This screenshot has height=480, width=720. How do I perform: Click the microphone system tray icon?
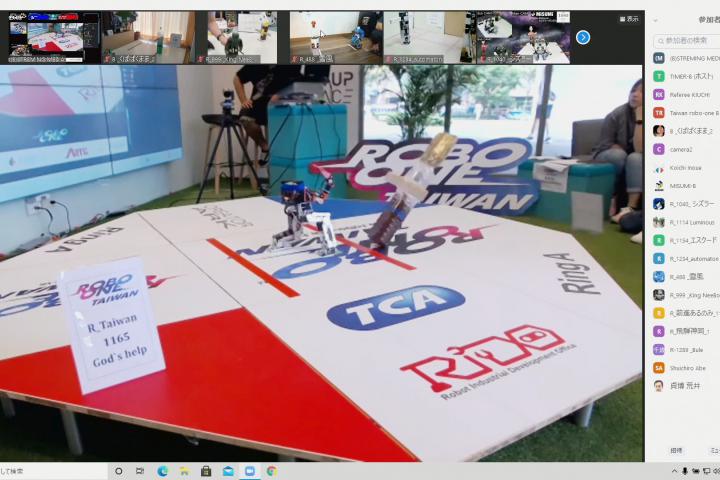(685, 471)
